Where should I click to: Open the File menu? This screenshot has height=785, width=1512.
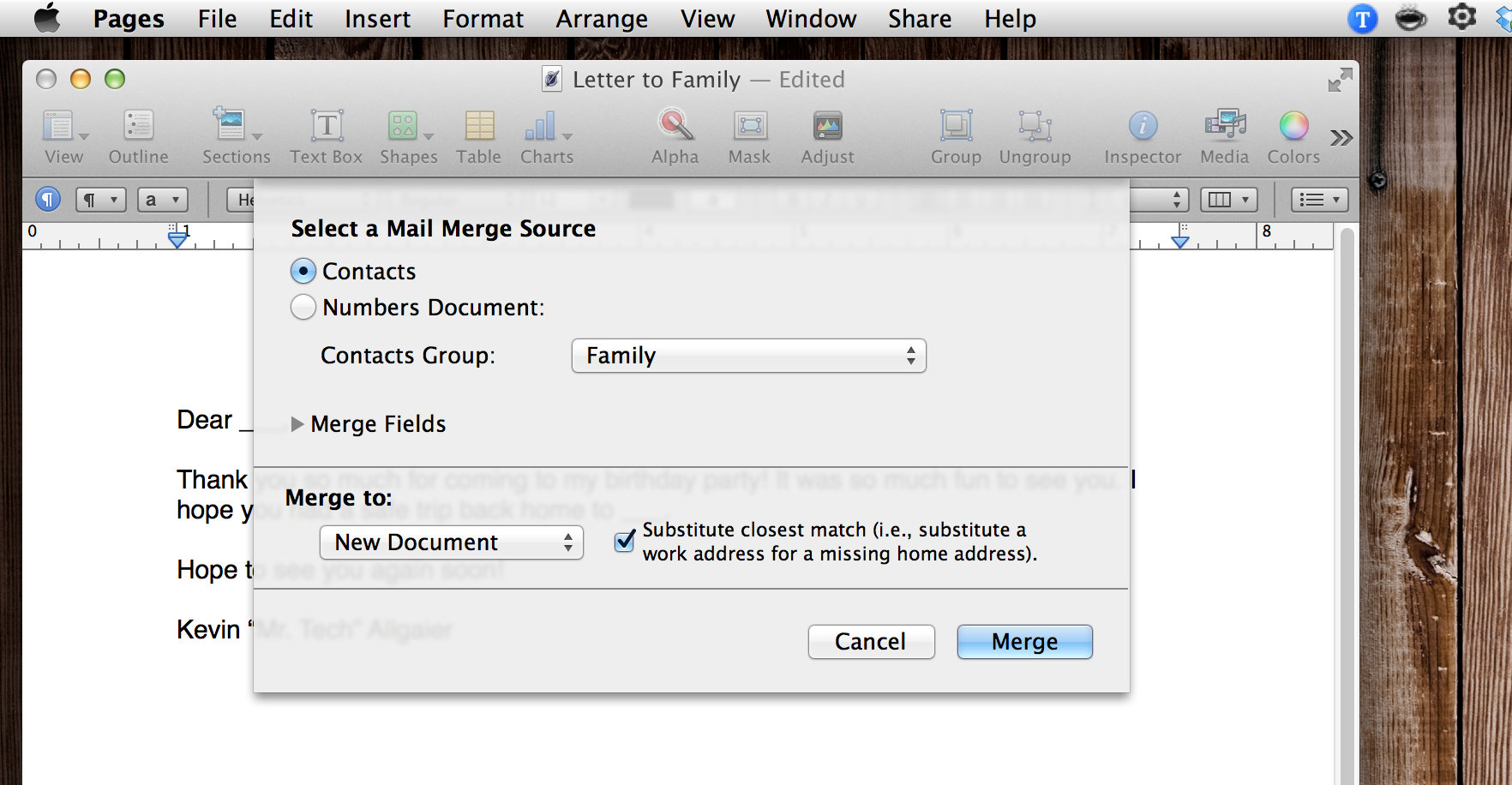[x=217, y=19]
